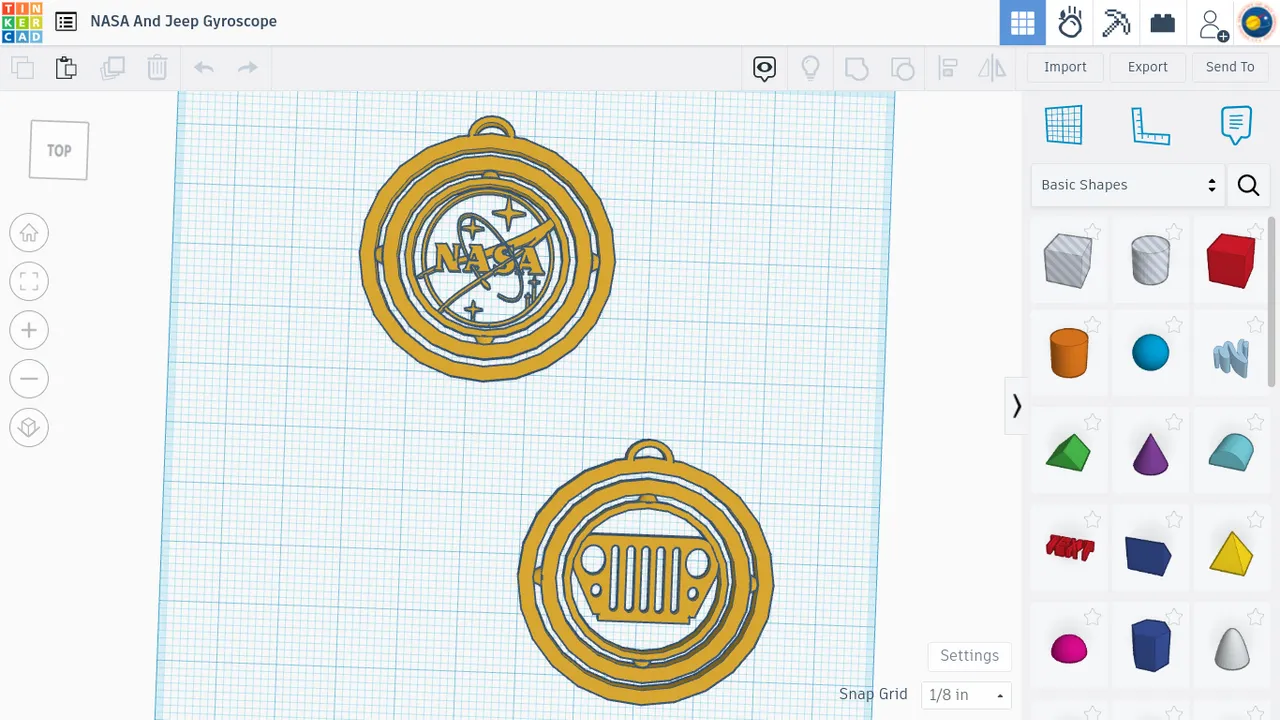The image size is (1280, 720).
Task: Select the Ruler tool icon
Action: pyautogui.click(x=1150, y=125)
